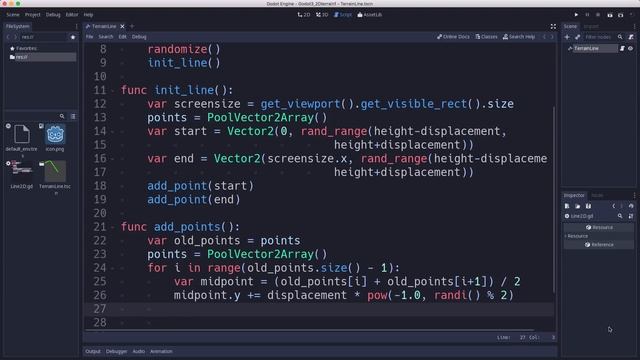Viewport: 640px width, 360px height.
Task: Go back in FileSystem history
Action: click(x=8, y=37)
